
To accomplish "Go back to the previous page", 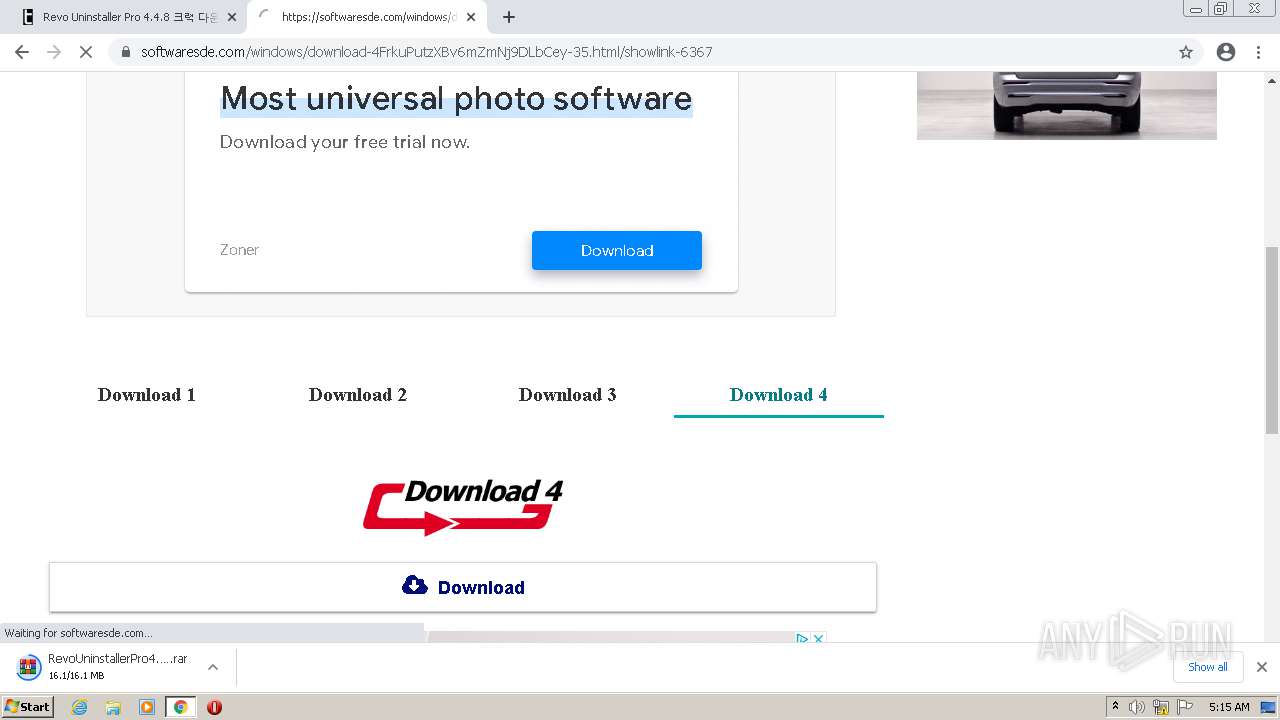I will (x=22, y=52).
